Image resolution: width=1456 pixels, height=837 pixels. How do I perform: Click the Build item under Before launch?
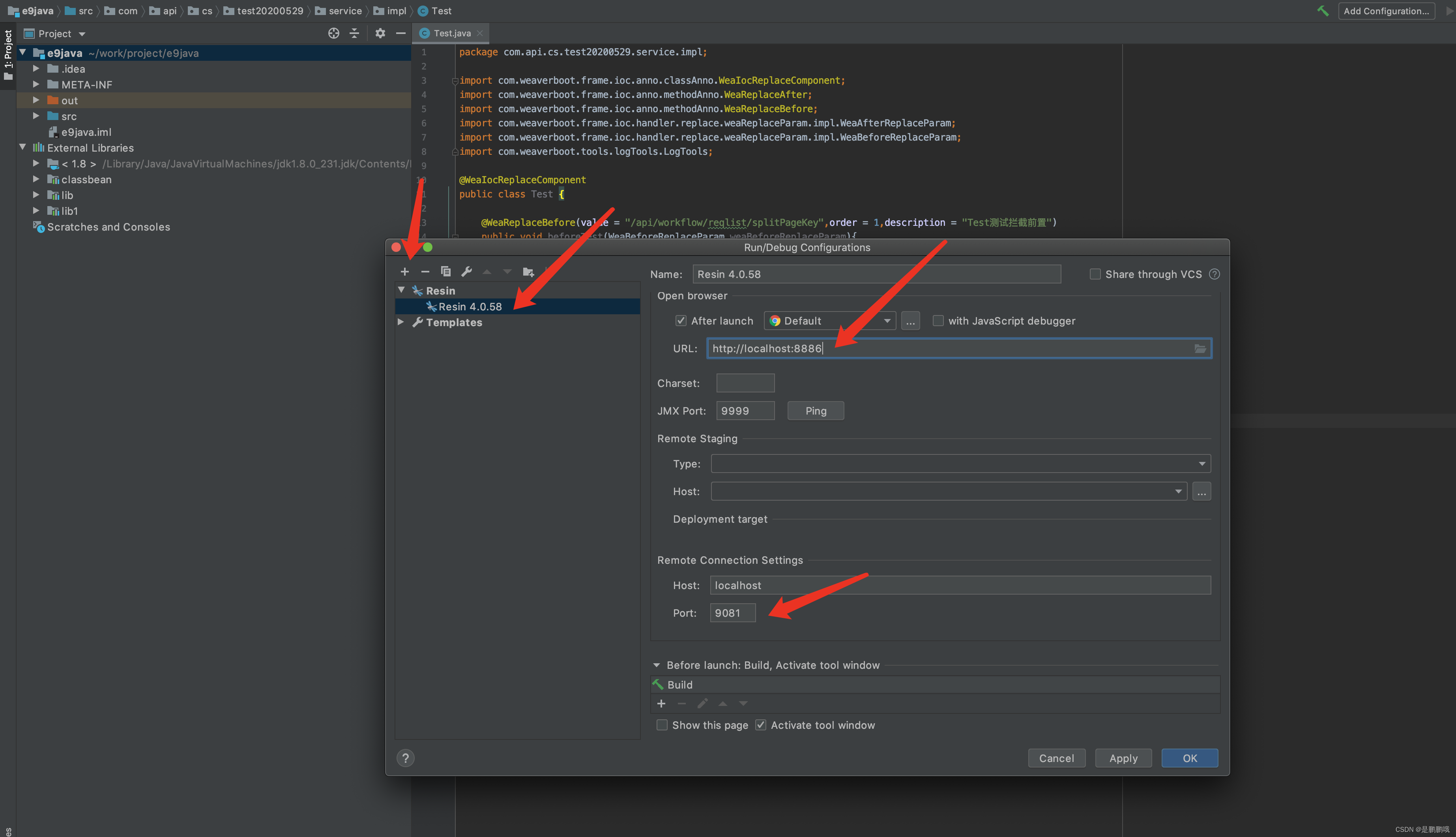[680, 684]
